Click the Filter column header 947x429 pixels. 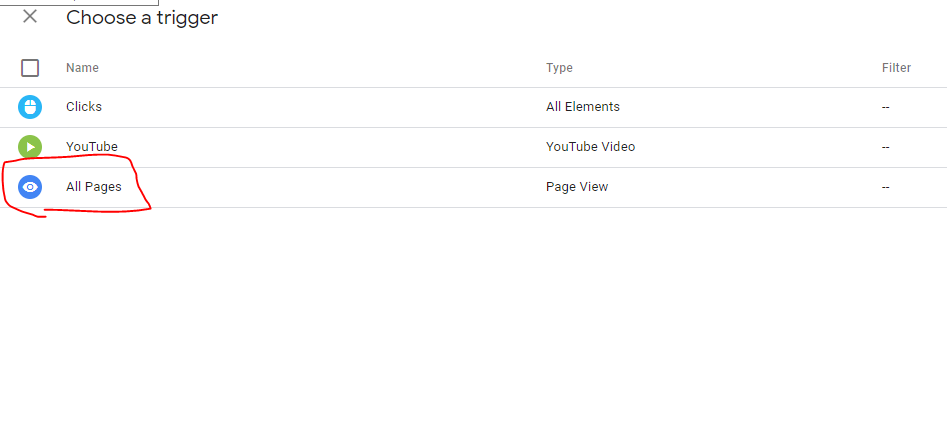[x=896, y=68]
